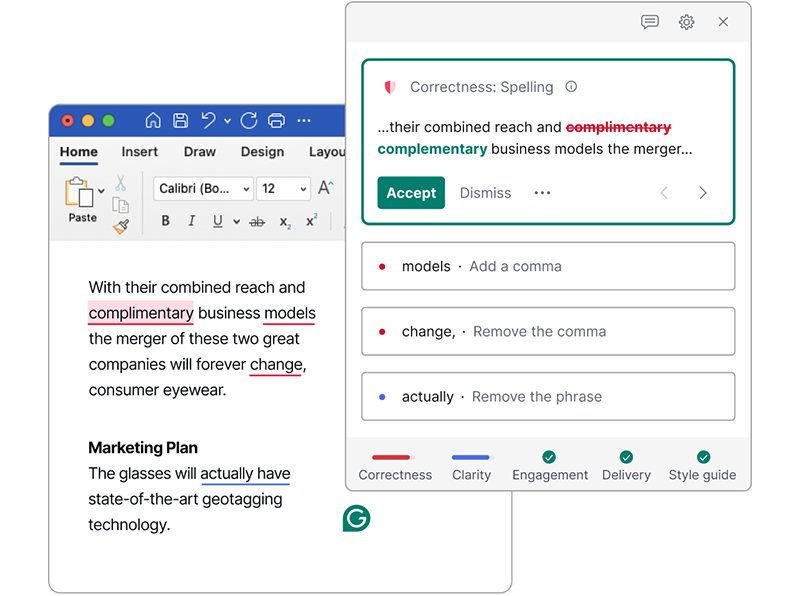This screenshot has width=800, height=596.
Task: Expand the Paste options dropdown arrow
Action: (x=102, y=191)
